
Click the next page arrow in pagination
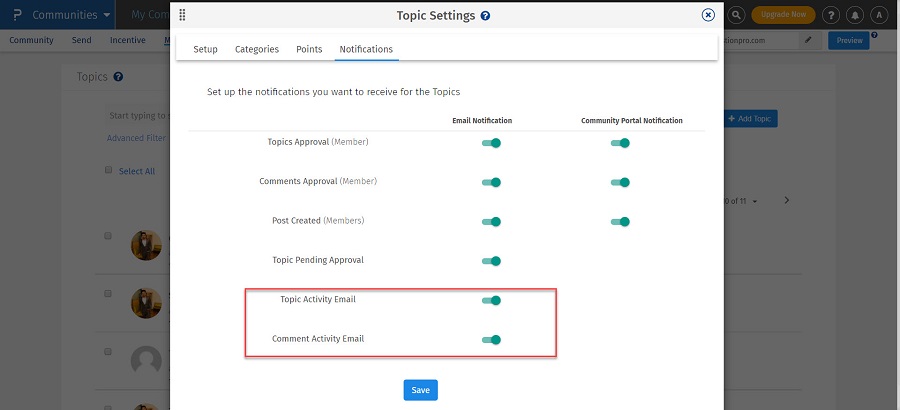tap(786, 200)
